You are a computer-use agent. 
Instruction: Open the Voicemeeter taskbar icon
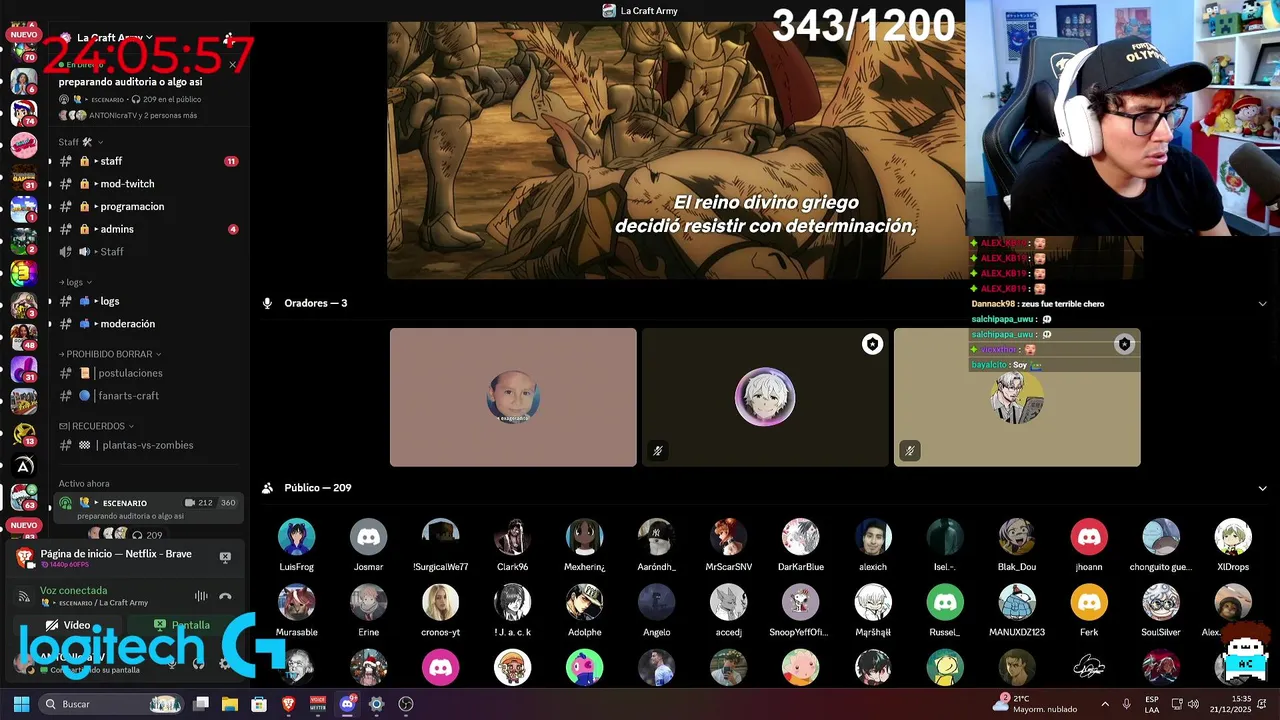click(318, 704)
